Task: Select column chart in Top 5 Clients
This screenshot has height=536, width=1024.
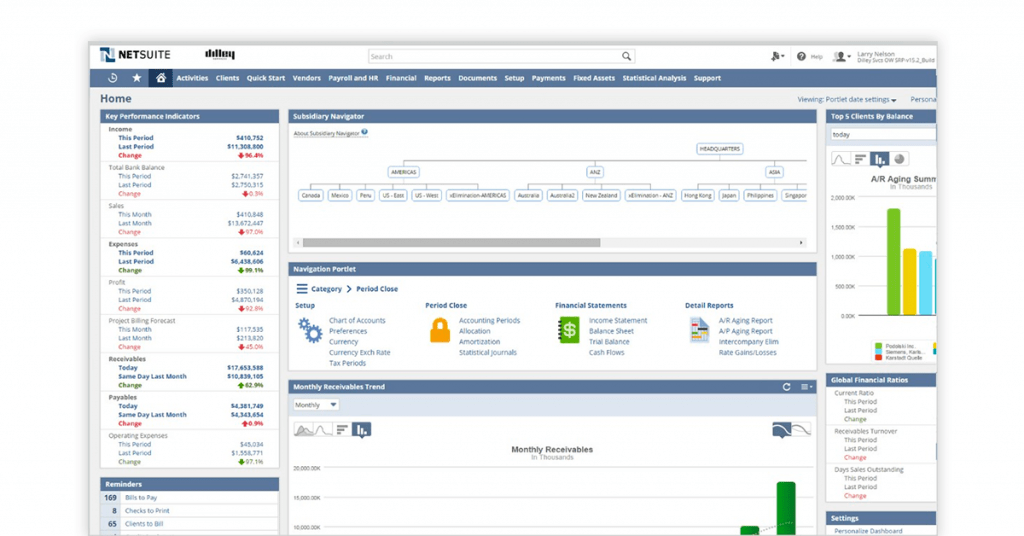Action: [880, 159]
